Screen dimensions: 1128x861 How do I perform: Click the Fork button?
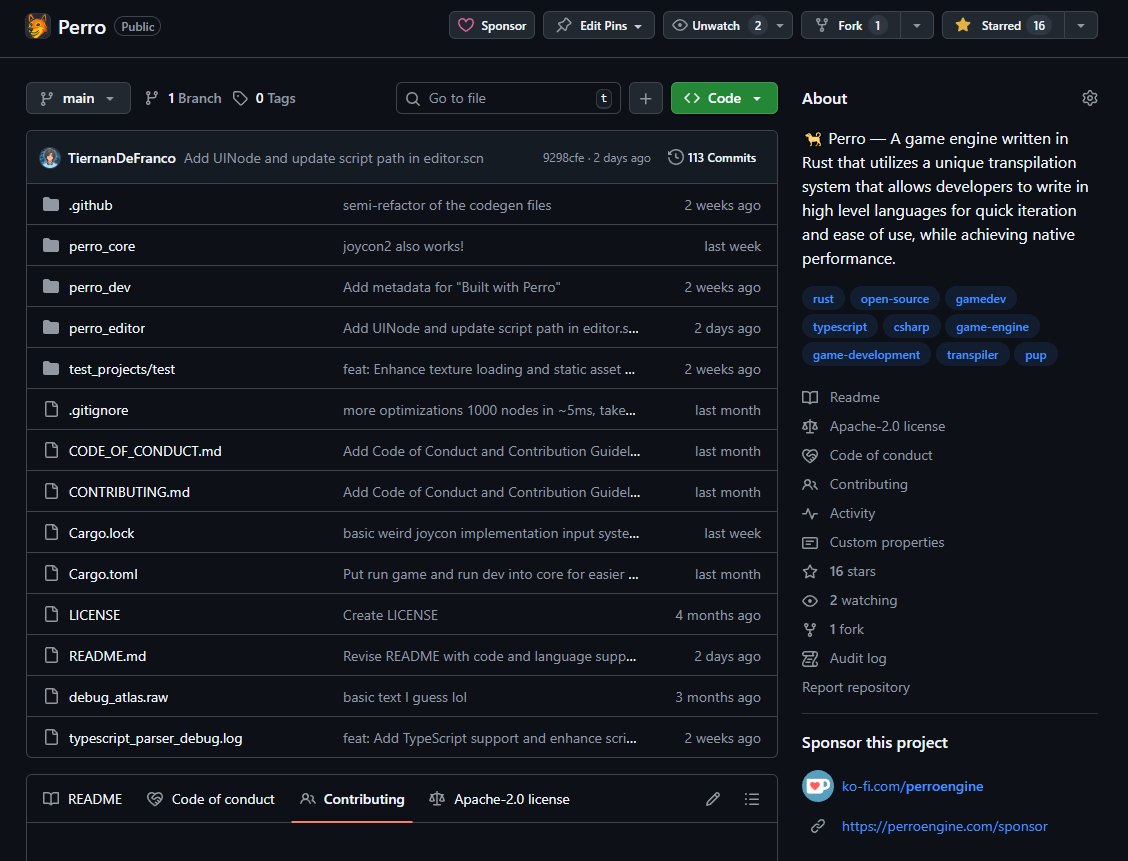(x=850, y=25)
